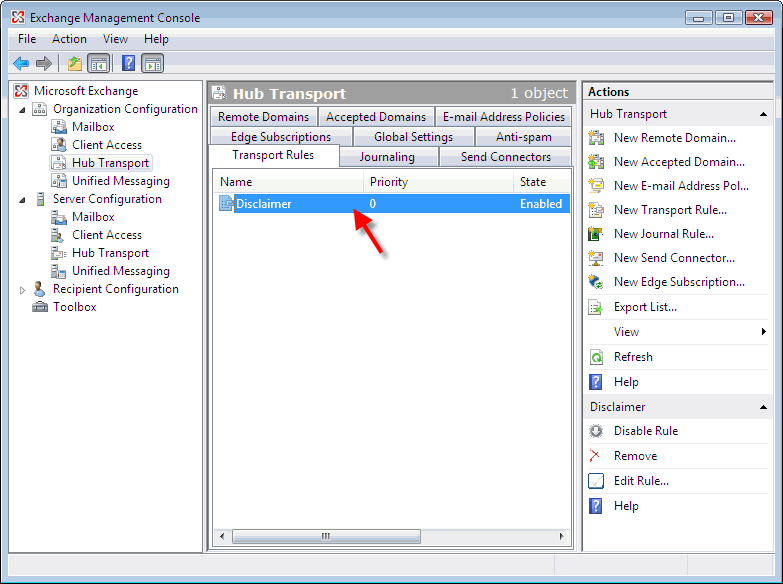
Task: Click the New Transport Rule icon
Action: click(x=596, y=210)
